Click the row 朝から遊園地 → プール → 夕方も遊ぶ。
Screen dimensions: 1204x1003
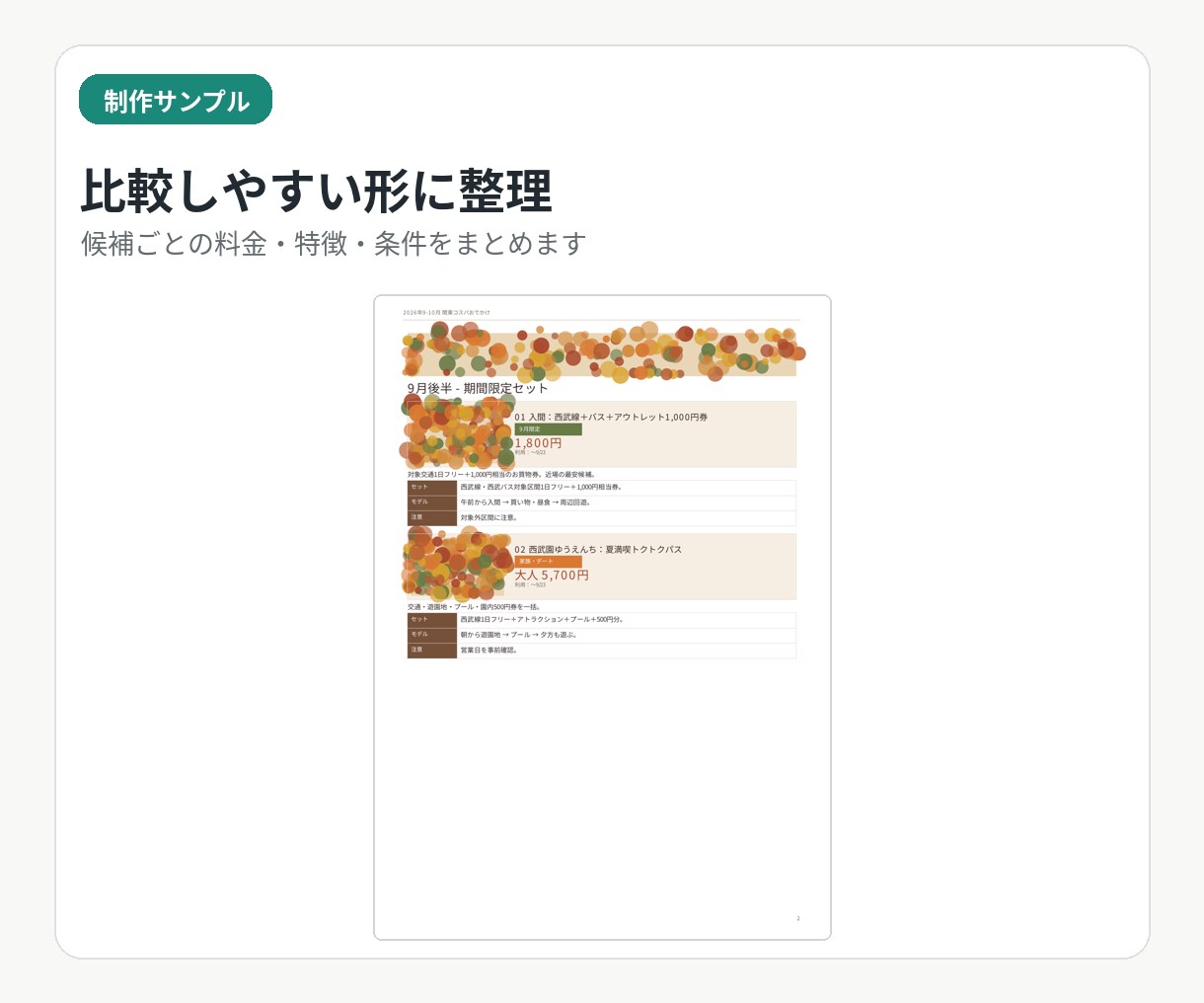click(x=601, y=635)
